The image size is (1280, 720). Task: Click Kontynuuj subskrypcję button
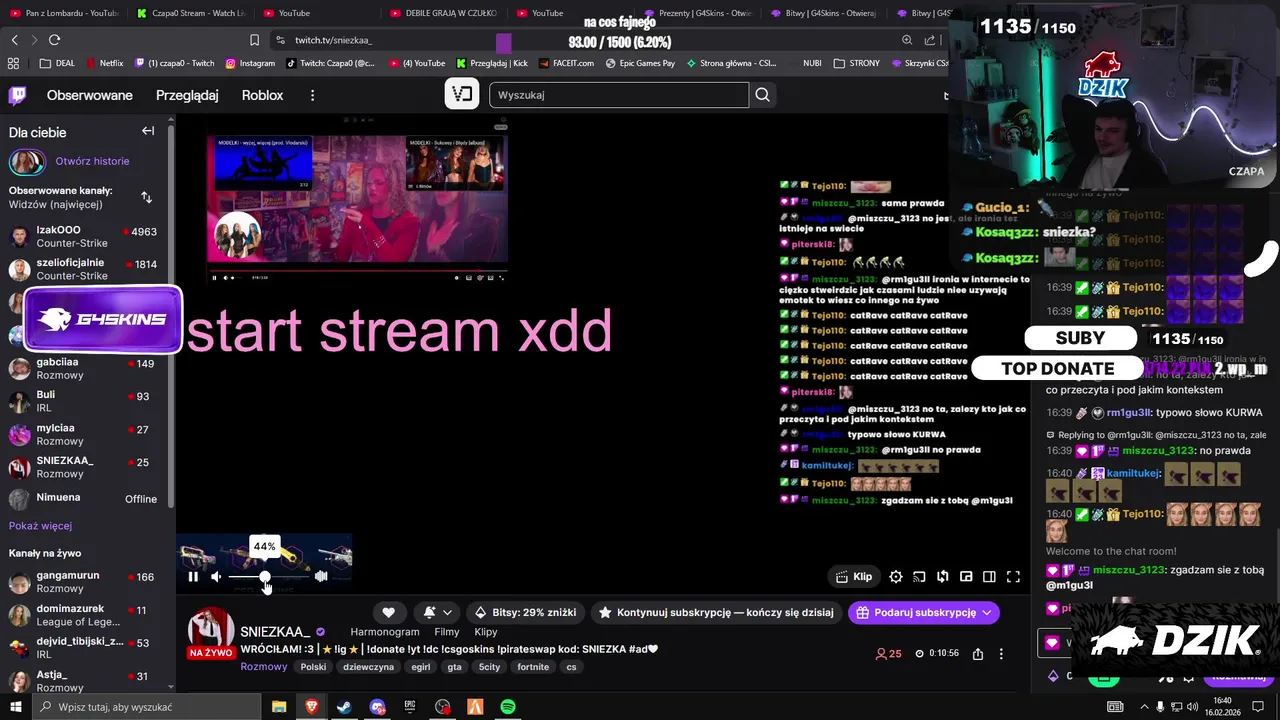715,612
